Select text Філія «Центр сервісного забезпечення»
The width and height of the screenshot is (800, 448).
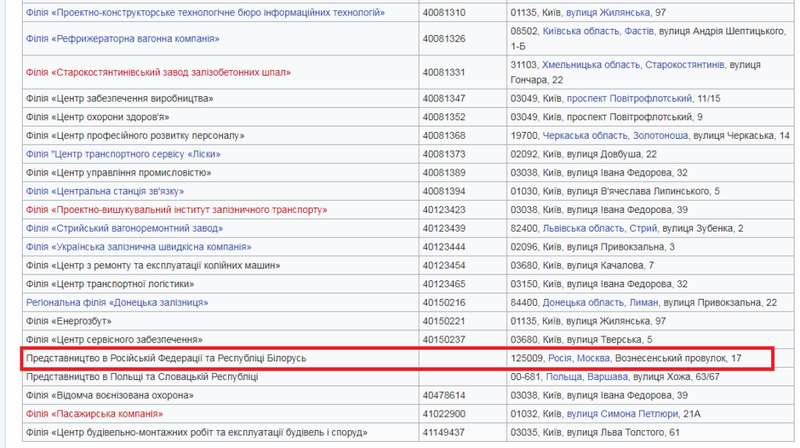[114, 339]
